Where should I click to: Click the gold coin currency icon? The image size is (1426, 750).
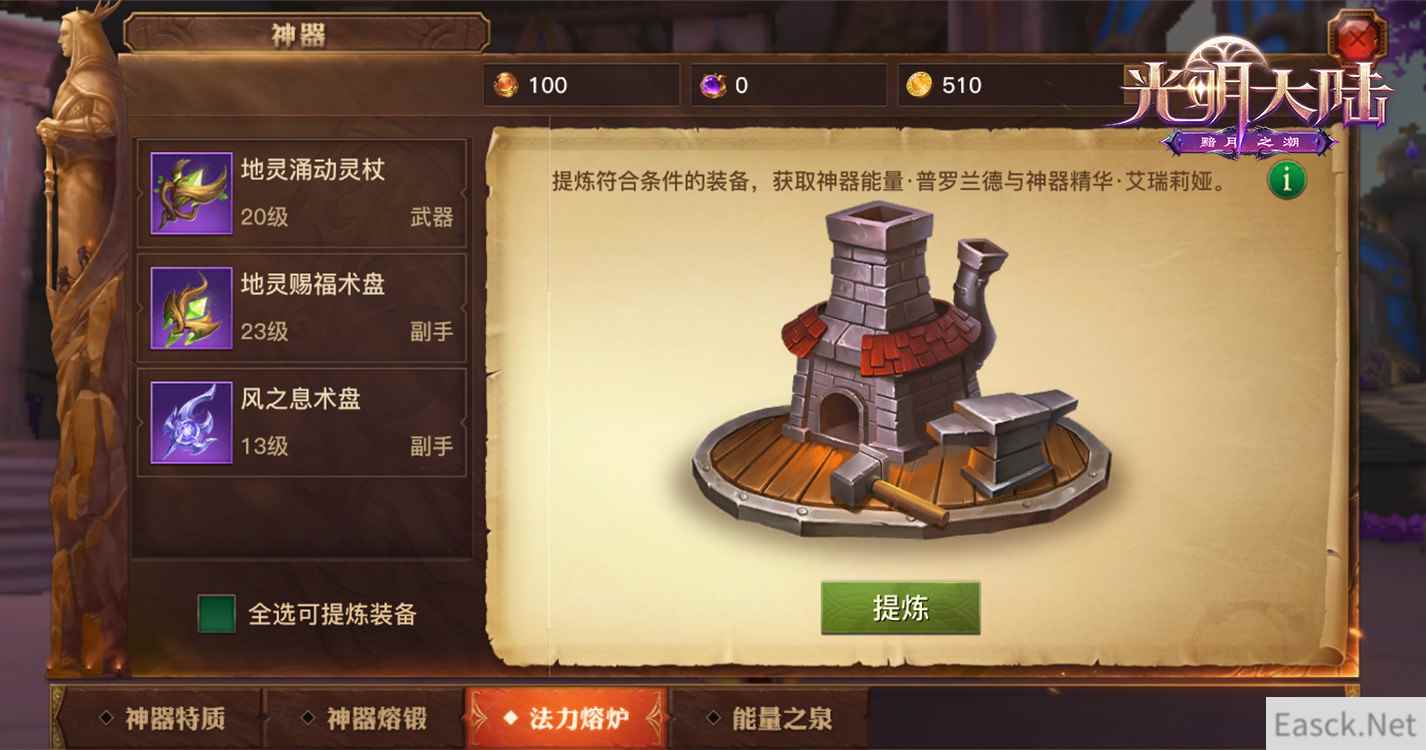(919, 85)
